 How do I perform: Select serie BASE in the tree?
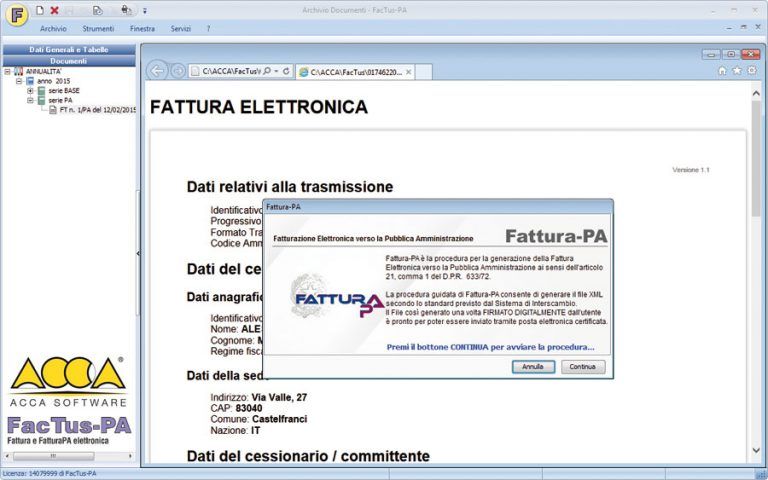click(64, 91)
